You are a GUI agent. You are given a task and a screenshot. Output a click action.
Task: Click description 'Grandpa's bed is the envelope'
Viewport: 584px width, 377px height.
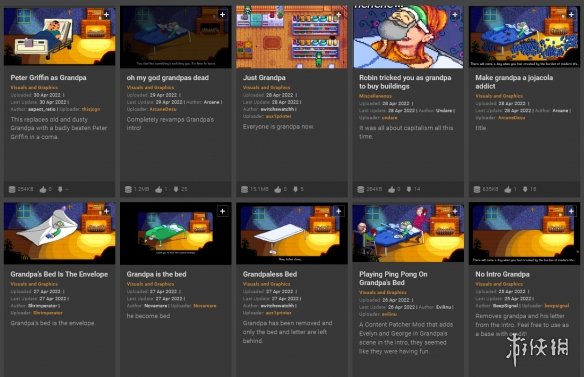tap(53, 323)
